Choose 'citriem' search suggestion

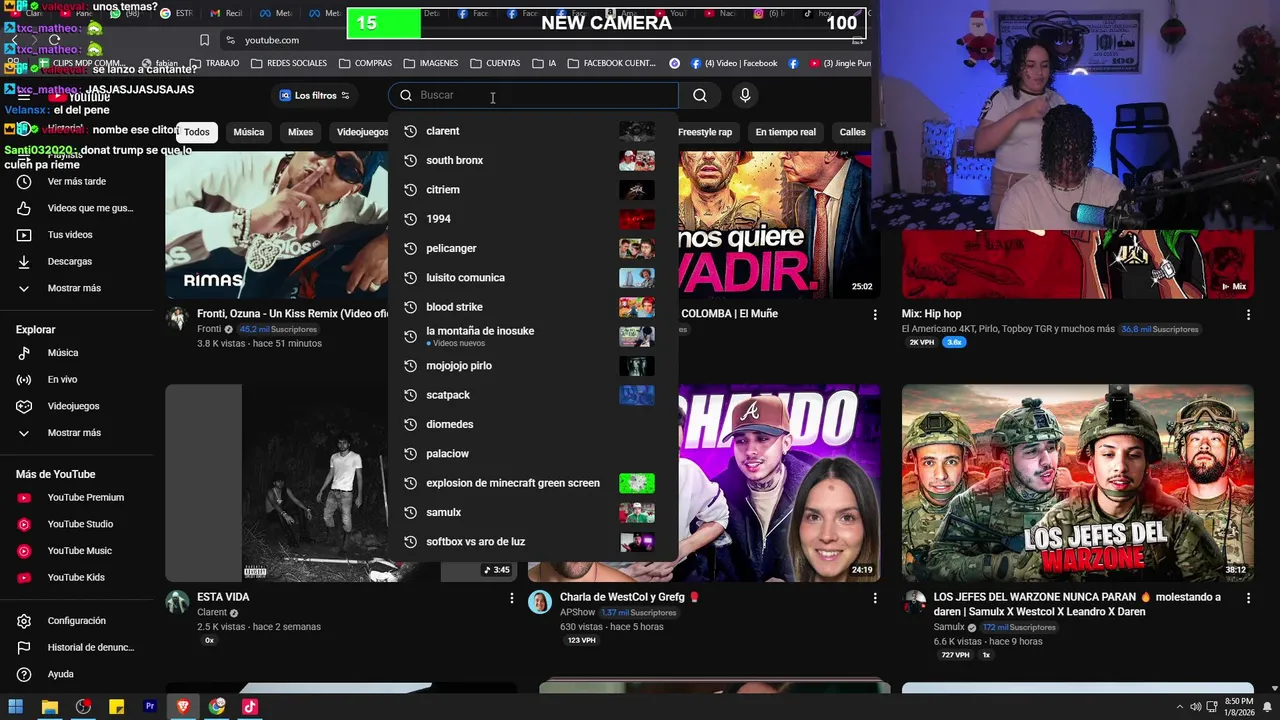[x=533, y=190]
